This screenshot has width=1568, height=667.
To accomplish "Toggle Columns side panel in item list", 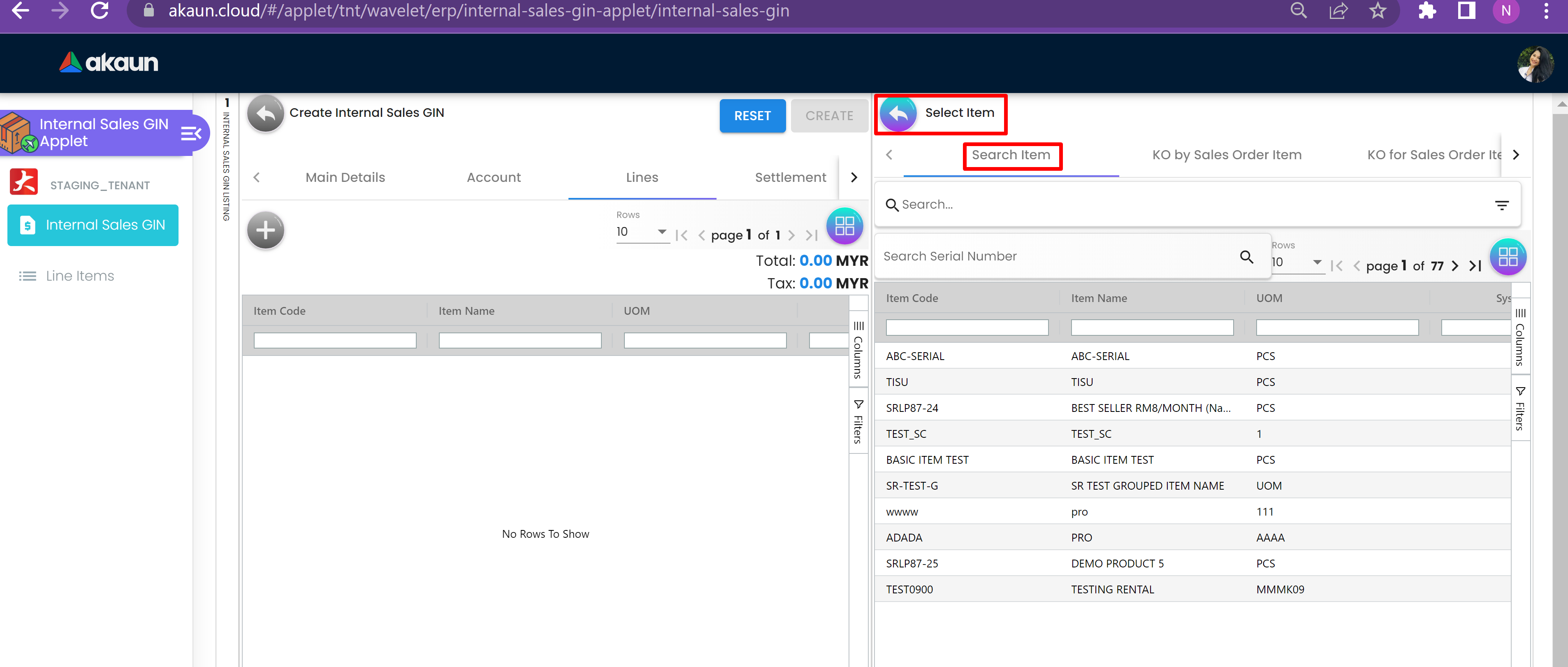I will [1520, 336].
